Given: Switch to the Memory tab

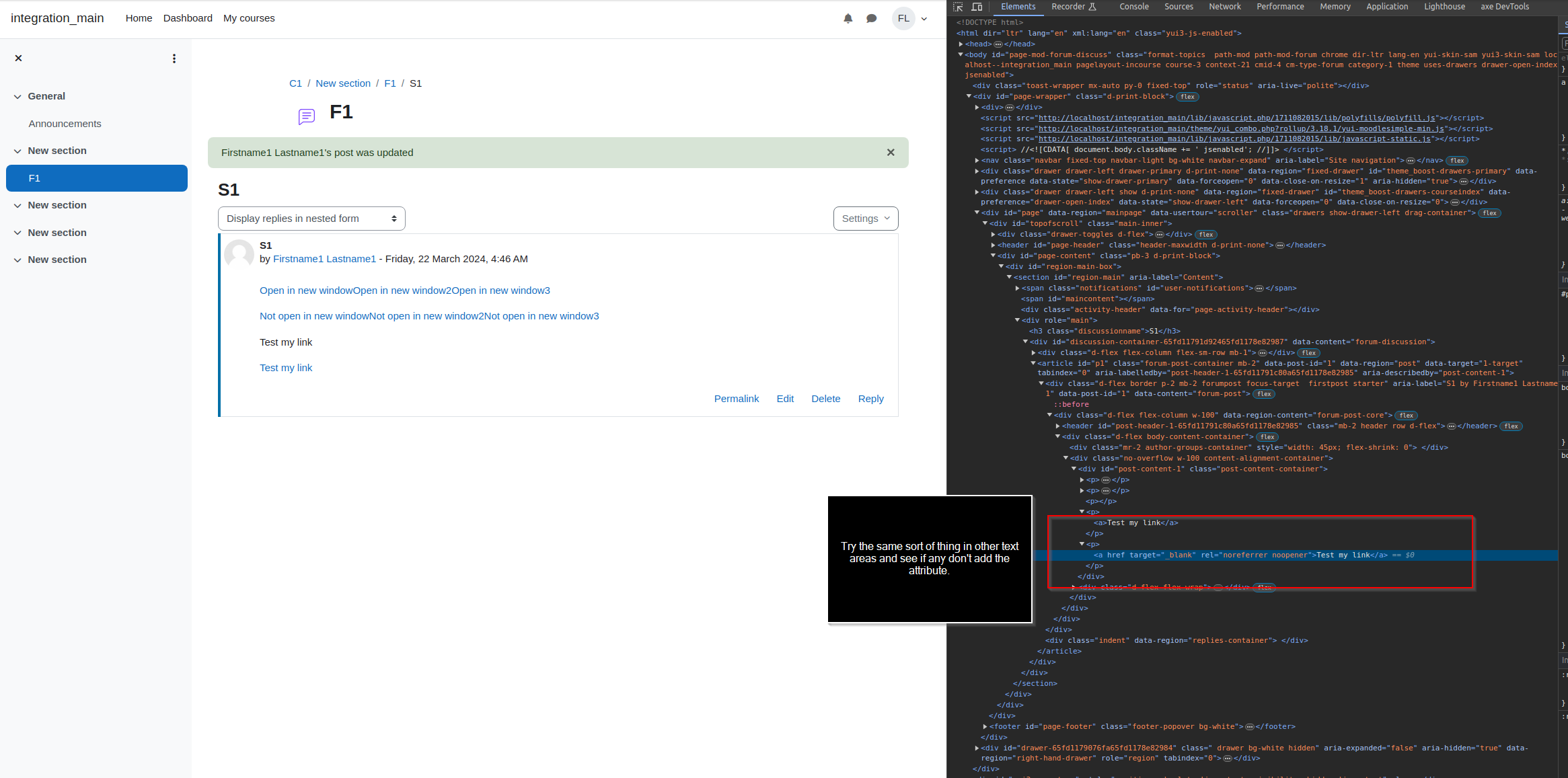Looking at the screenshot, I should tap(1335, 7).
